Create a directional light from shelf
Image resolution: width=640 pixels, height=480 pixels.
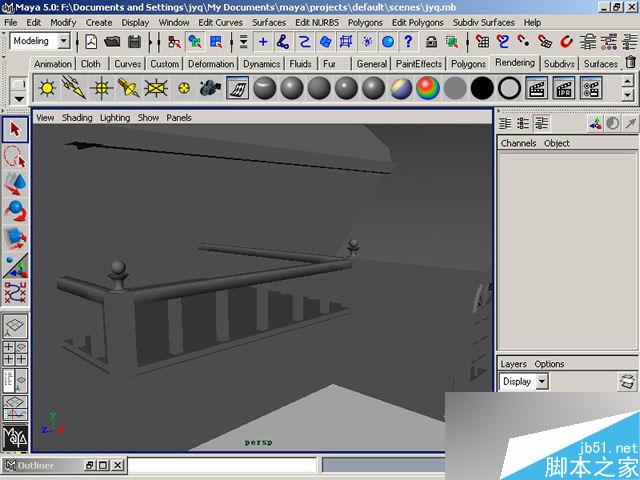tap(74, 88)
